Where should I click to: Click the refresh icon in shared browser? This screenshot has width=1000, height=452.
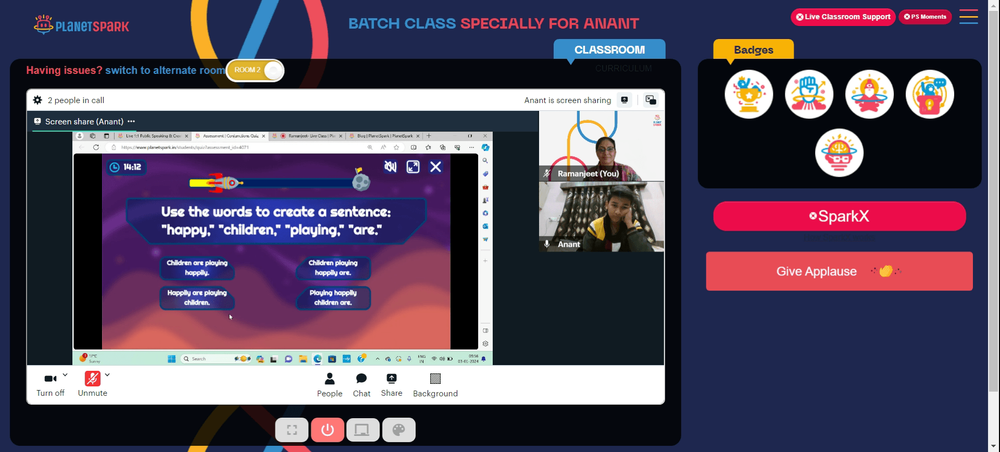tap(96, 147)
